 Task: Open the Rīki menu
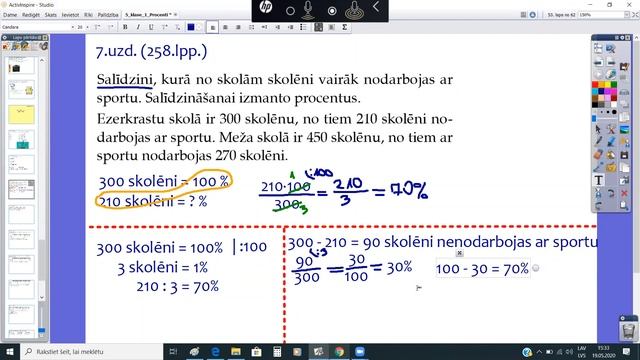pyautogui.click(x=88, y=15)
